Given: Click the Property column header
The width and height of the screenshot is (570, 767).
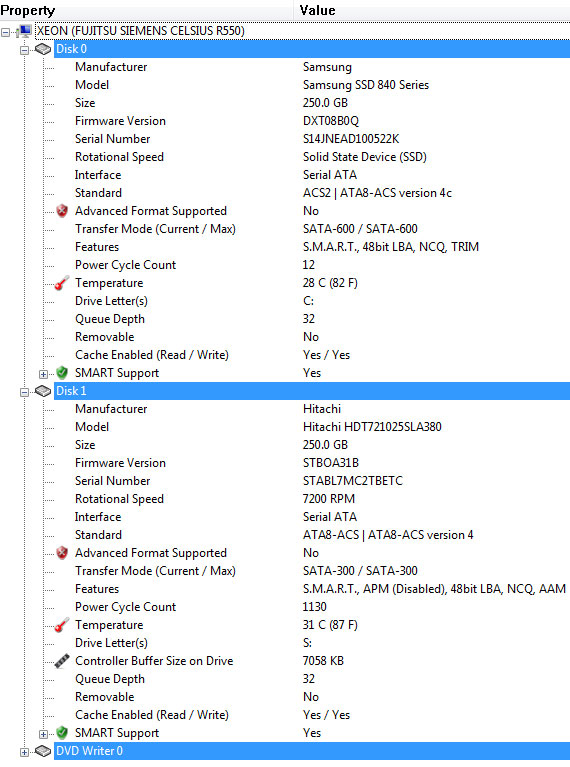Looking at the screenshot, I should 146,10.
